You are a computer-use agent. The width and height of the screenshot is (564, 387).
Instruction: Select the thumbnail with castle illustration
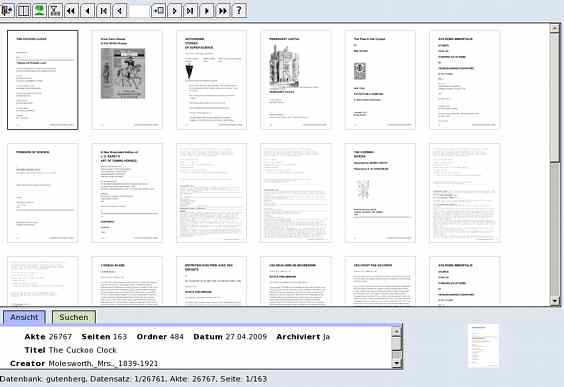point(296,80)
